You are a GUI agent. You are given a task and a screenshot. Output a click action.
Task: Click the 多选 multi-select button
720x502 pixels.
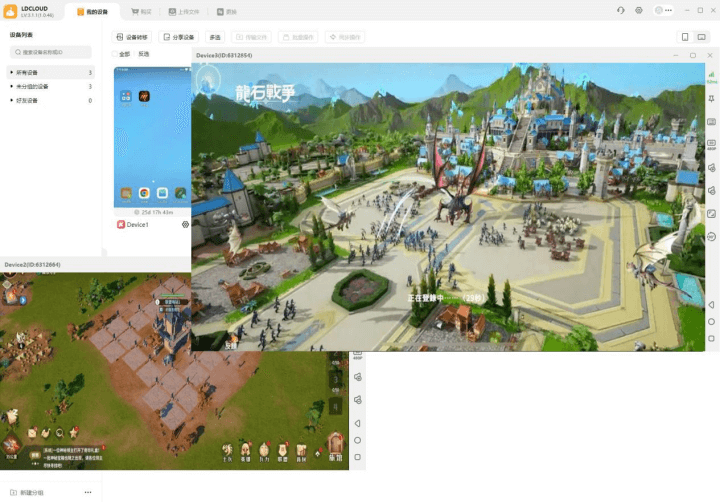coord(215,37)
